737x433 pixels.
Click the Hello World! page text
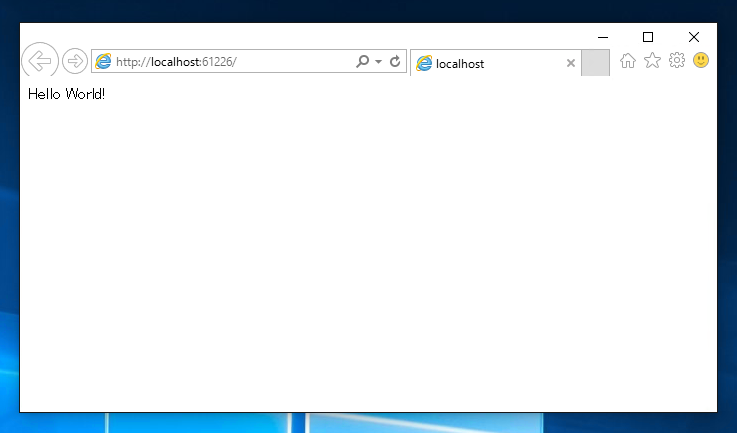(66, 94)
